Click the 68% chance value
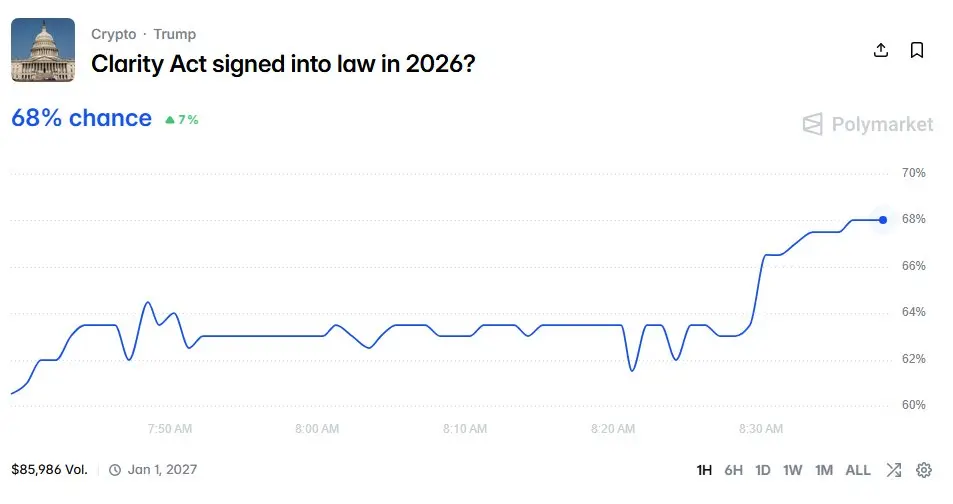 coord(81,118)
